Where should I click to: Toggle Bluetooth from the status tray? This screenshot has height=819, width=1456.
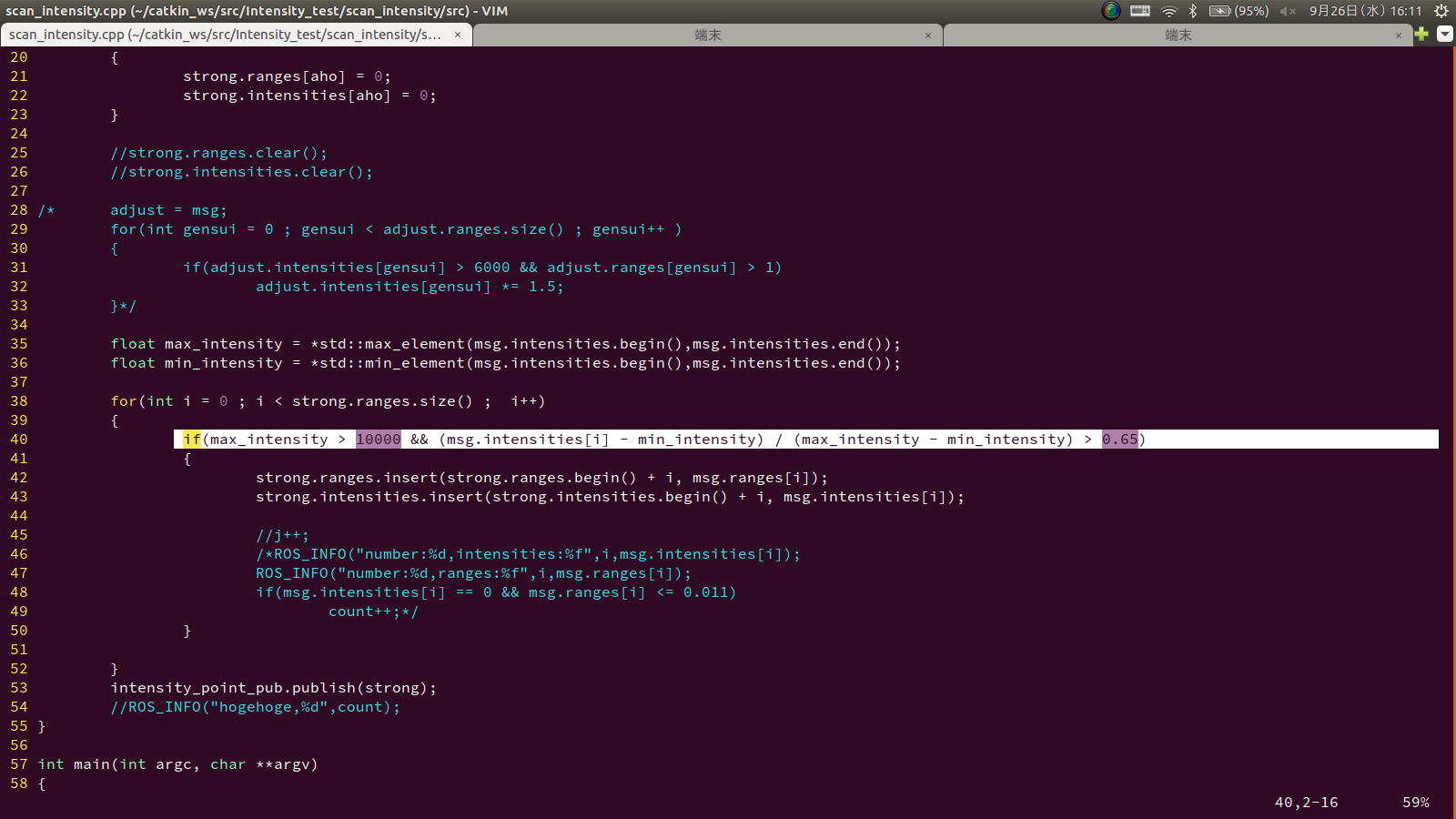[x=1192, y=11]
